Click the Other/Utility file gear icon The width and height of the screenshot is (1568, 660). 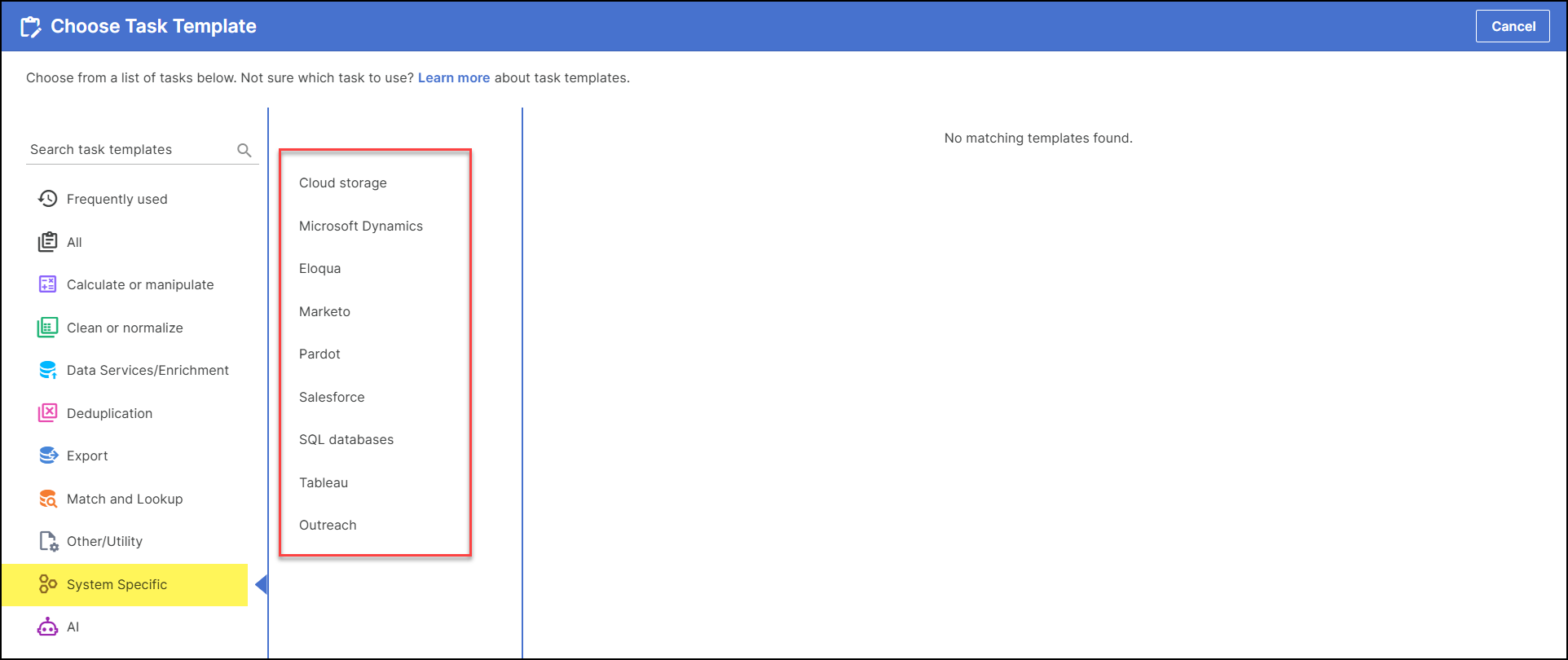pyautogui.click(x=48, y=541)
